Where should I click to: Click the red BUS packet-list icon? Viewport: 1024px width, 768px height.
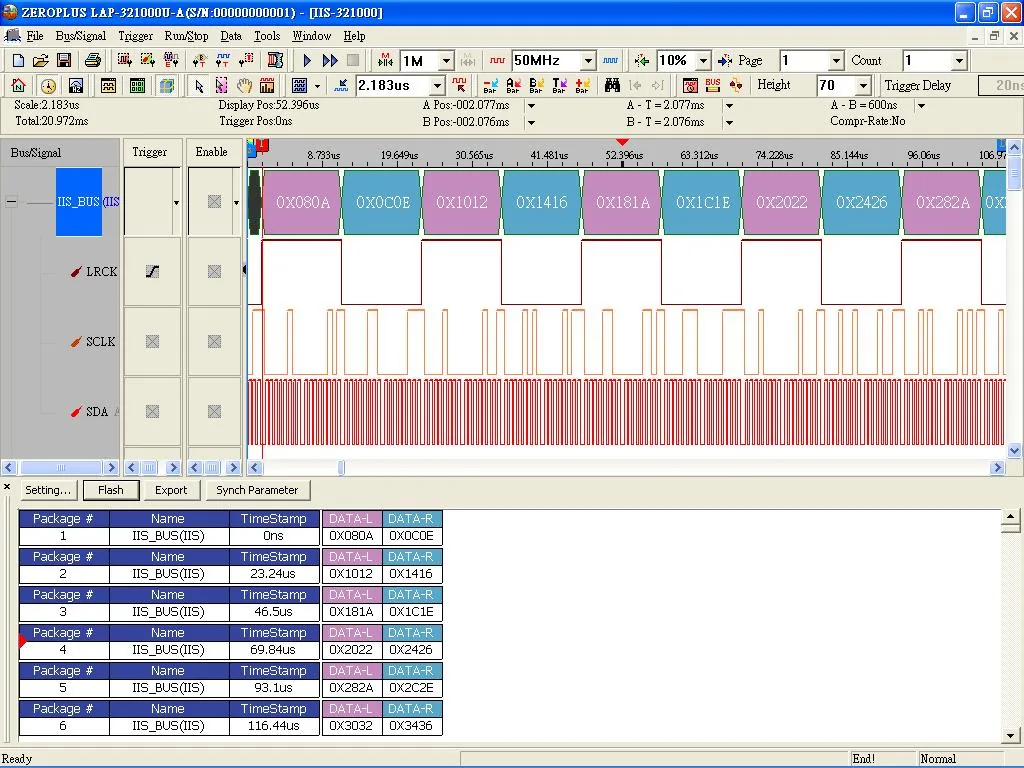tap(712, 86)
